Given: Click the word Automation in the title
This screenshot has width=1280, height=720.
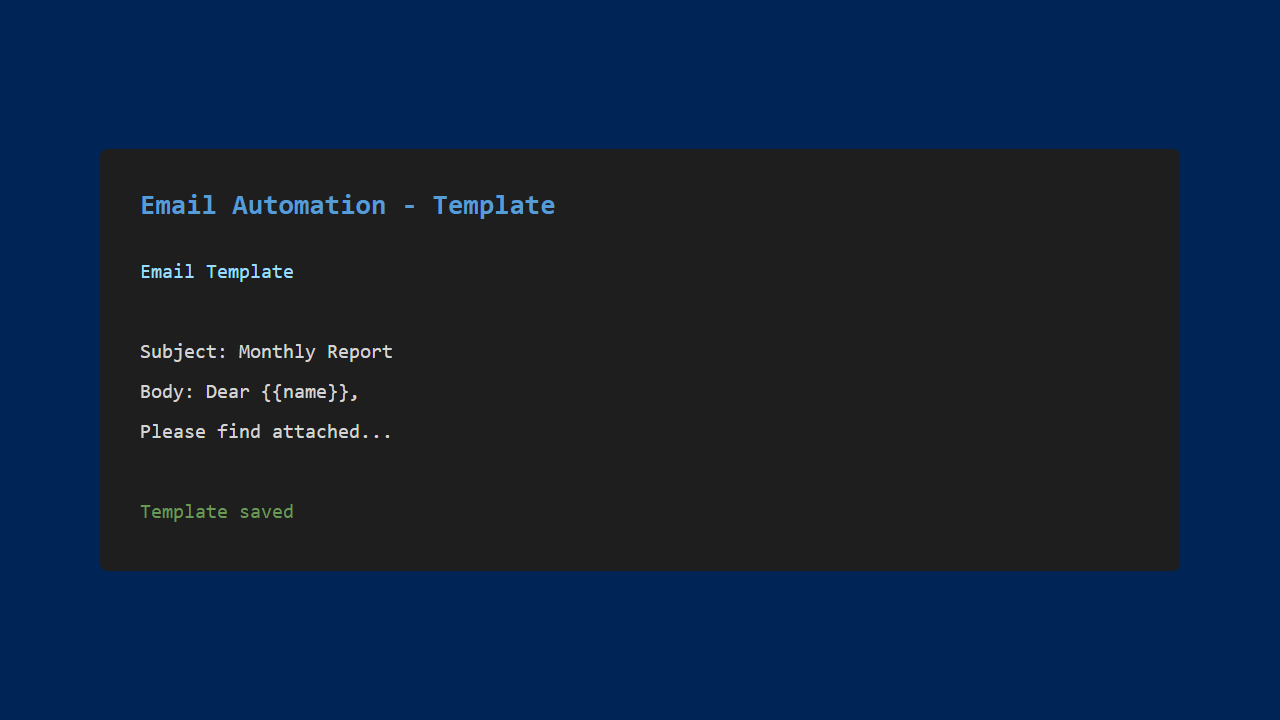Looking at the screenshot, I should (308, 206).
